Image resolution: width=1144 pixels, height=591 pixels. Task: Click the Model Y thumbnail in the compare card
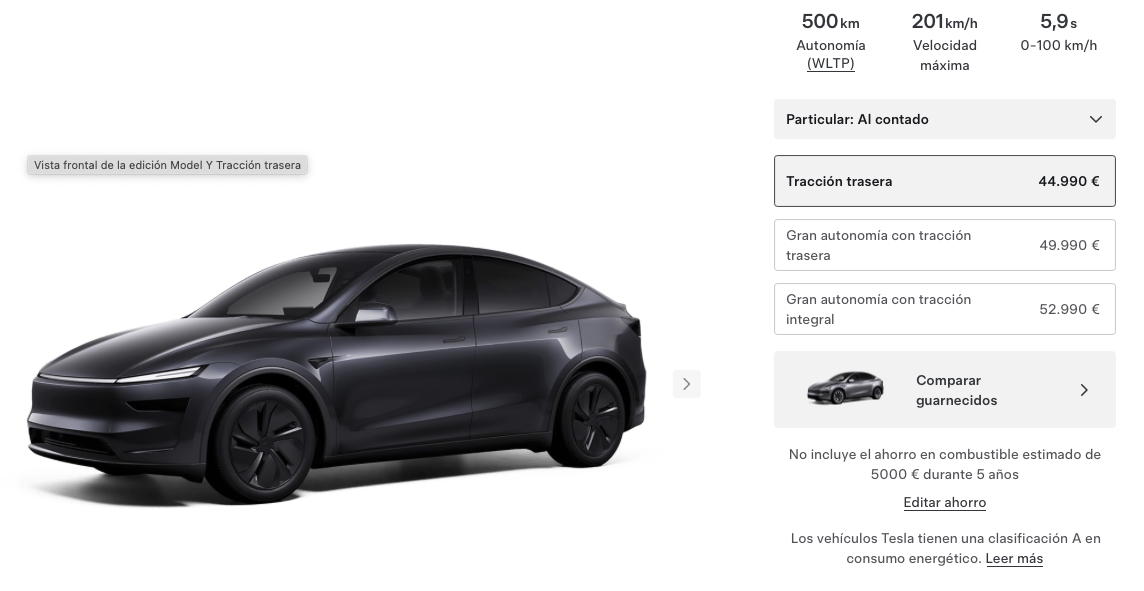(x=845, y=388)
